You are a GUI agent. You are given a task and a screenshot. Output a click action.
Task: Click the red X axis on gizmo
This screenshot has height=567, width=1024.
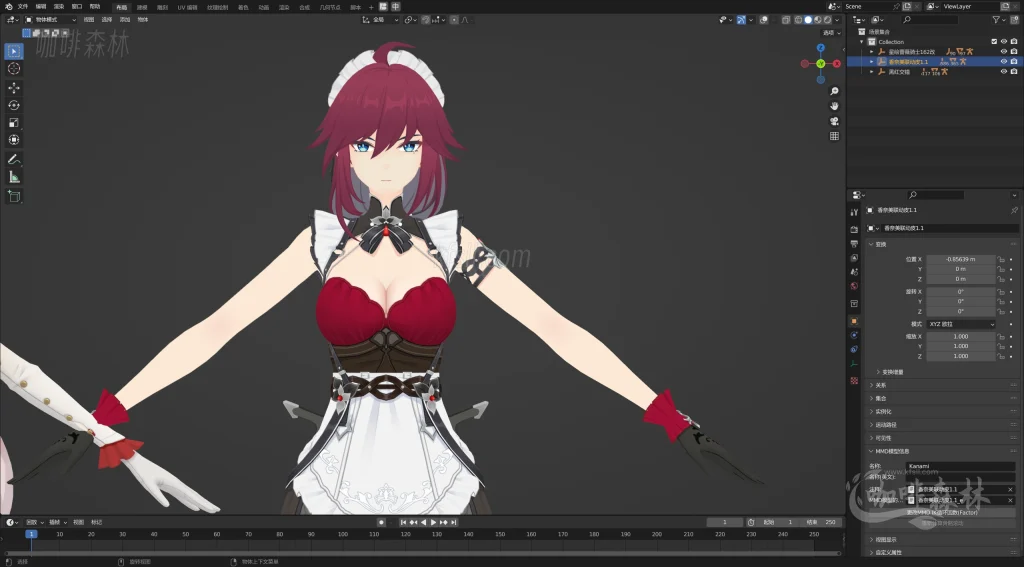[837, 63]
